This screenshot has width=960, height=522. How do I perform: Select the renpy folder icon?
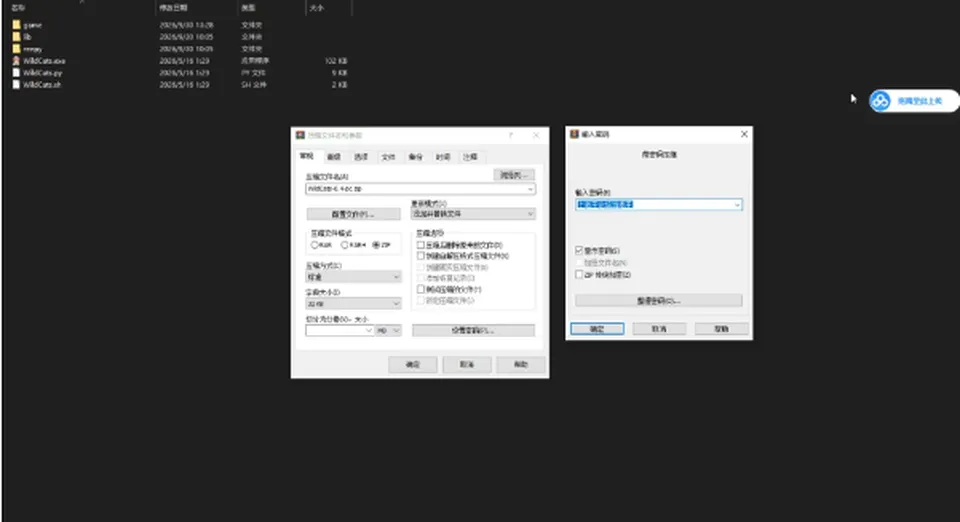coord(17,48)
